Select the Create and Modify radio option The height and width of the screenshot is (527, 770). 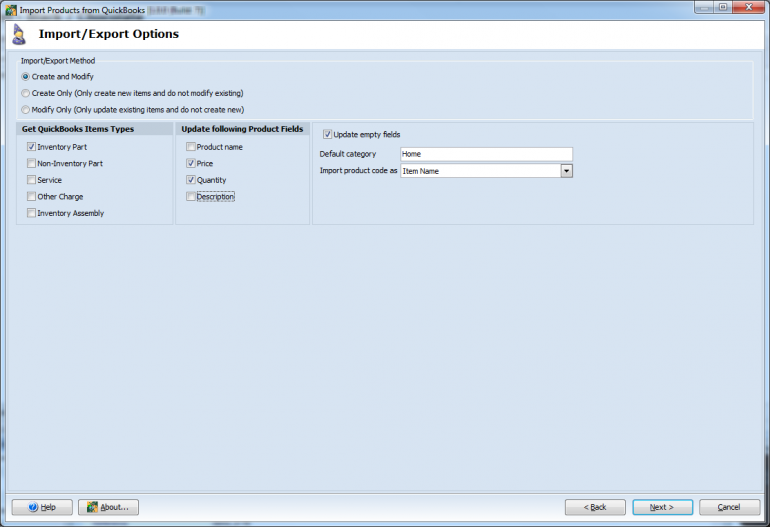coord(26,77)
